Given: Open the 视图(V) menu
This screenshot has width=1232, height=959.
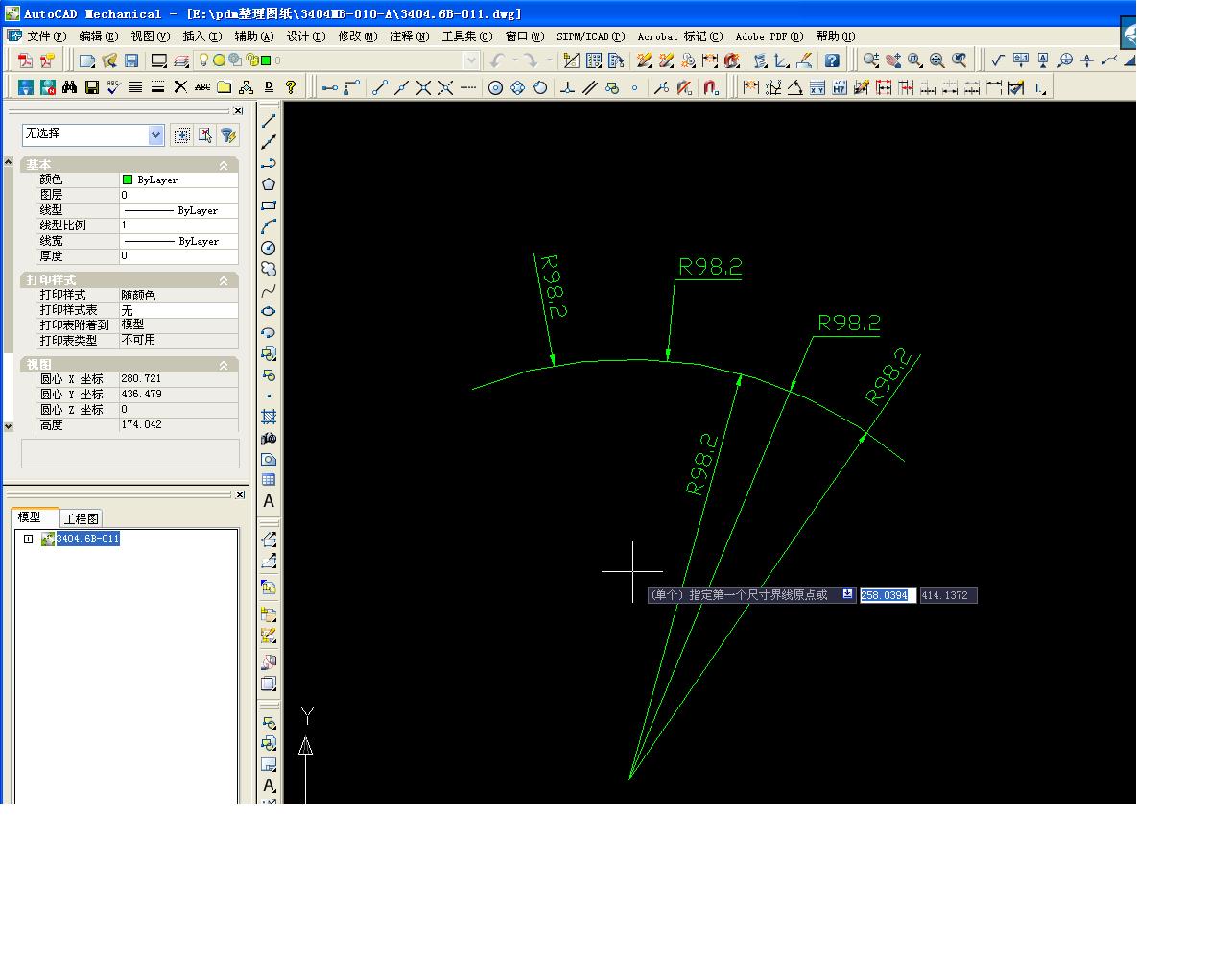Looking at the screenshot, I should (x=151, y=36).
